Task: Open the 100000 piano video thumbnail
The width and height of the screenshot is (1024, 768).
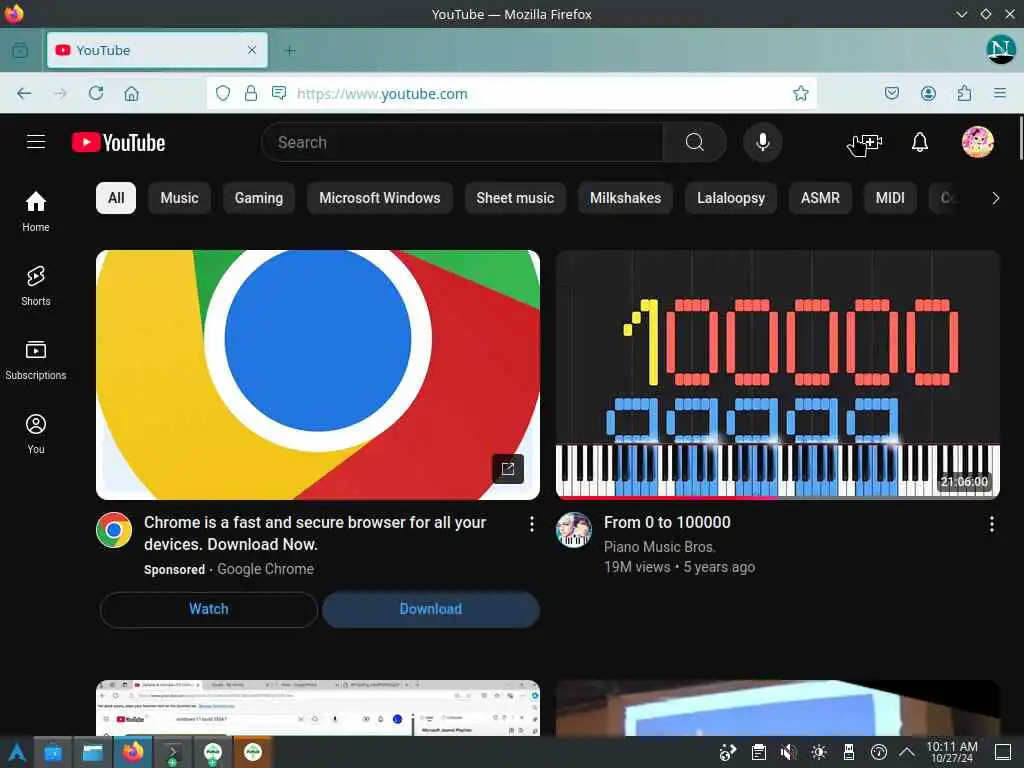Action: click(x=778, y=375)
